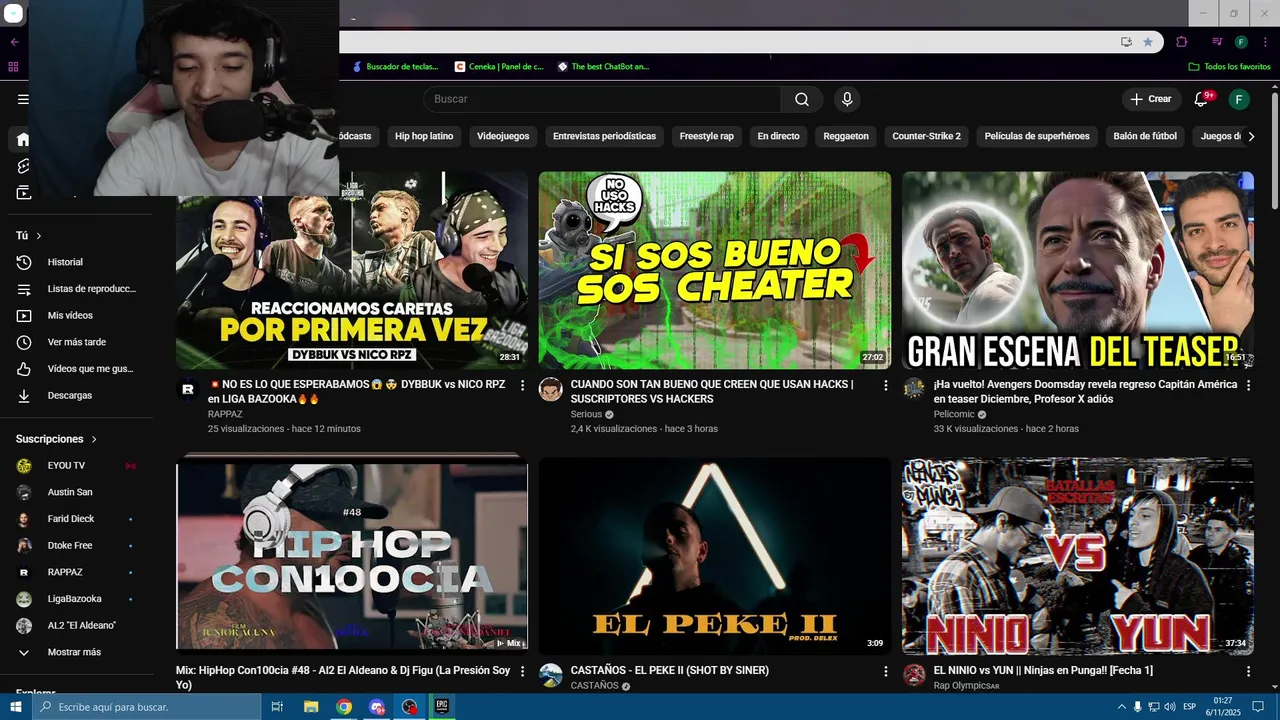This screenshot has height=720, width=1280.
Task: Click Windows taskbar search box
Action: tap(147, 707)
